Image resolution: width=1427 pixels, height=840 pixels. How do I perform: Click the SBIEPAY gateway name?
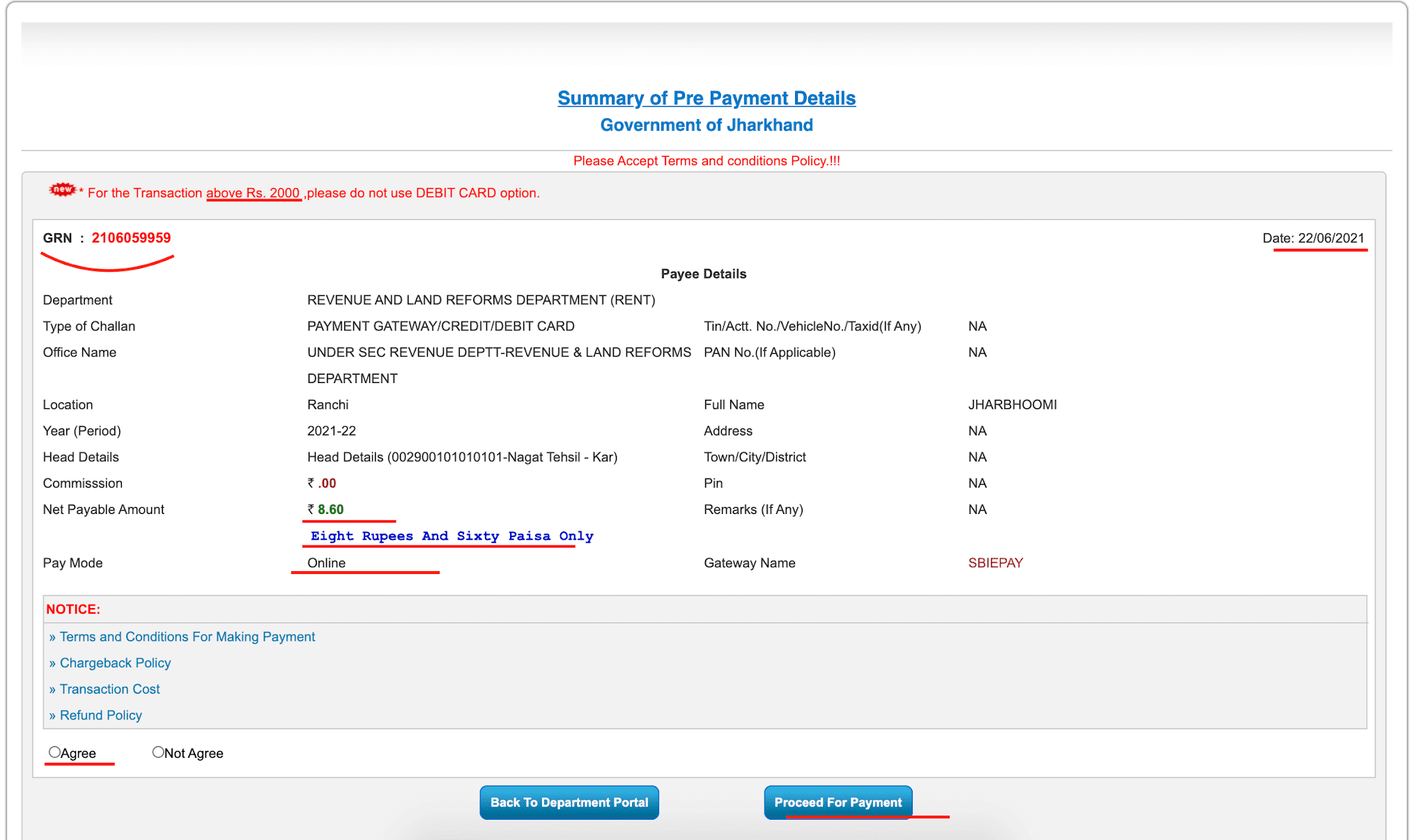[x=995, y=563]
